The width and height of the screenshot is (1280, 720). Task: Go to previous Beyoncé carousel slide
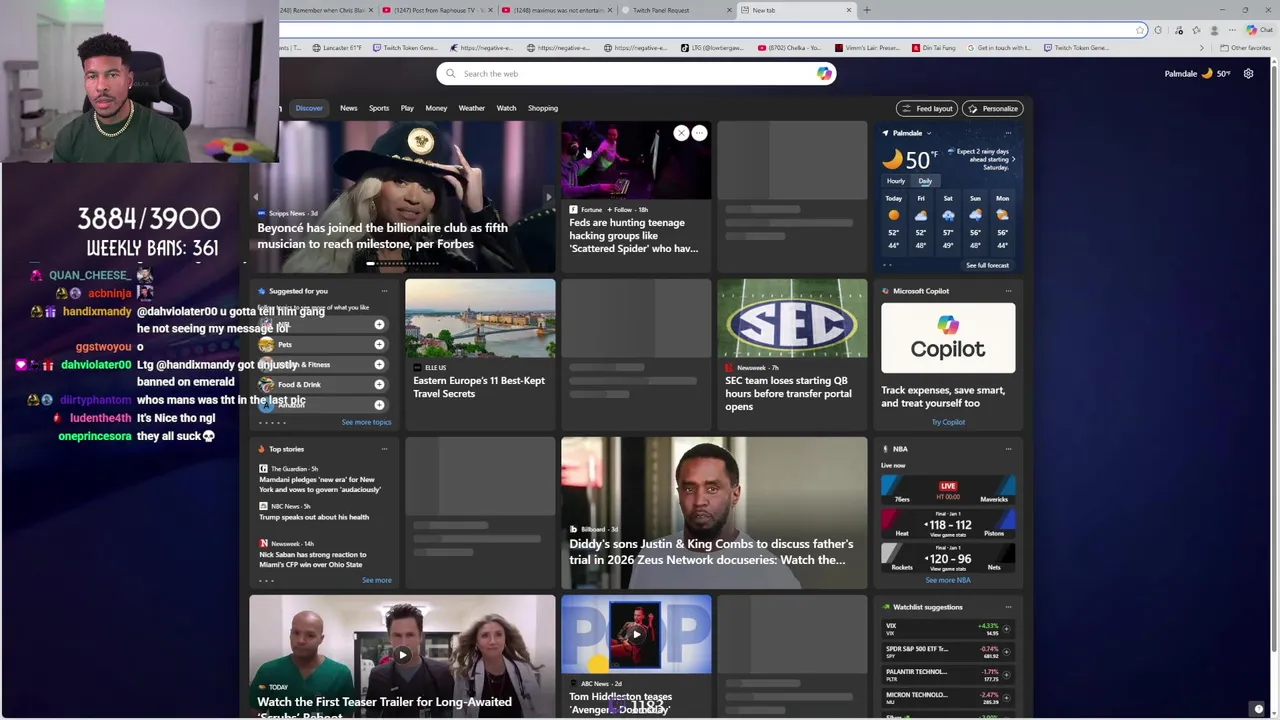[255, 197]
